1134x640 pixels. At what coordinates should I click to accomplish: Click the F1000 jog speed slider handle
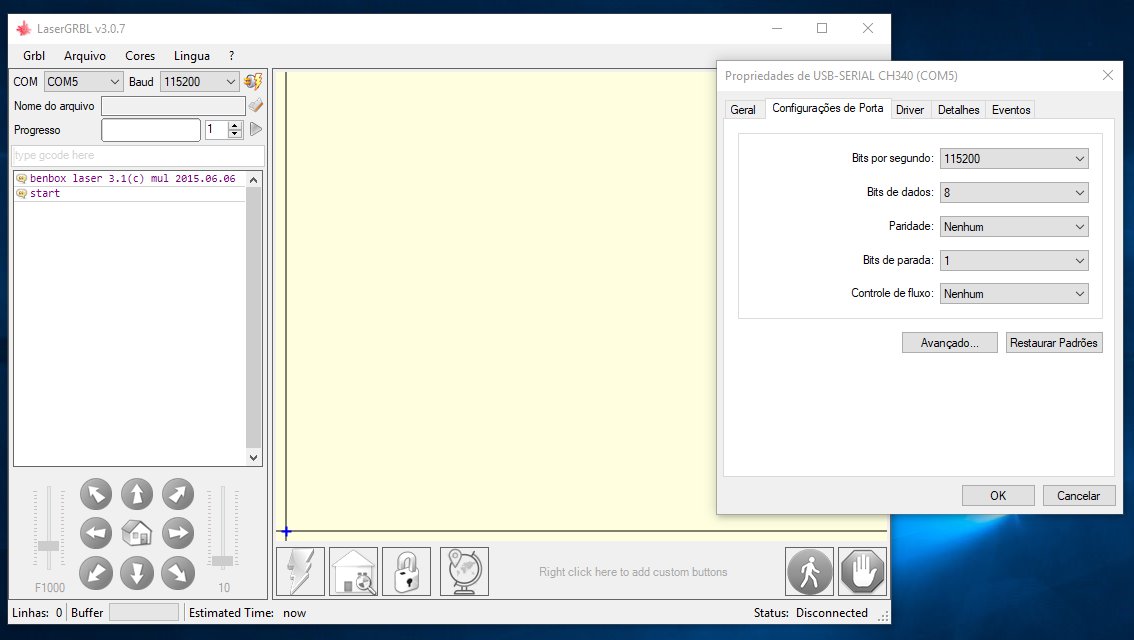(48, 546)
